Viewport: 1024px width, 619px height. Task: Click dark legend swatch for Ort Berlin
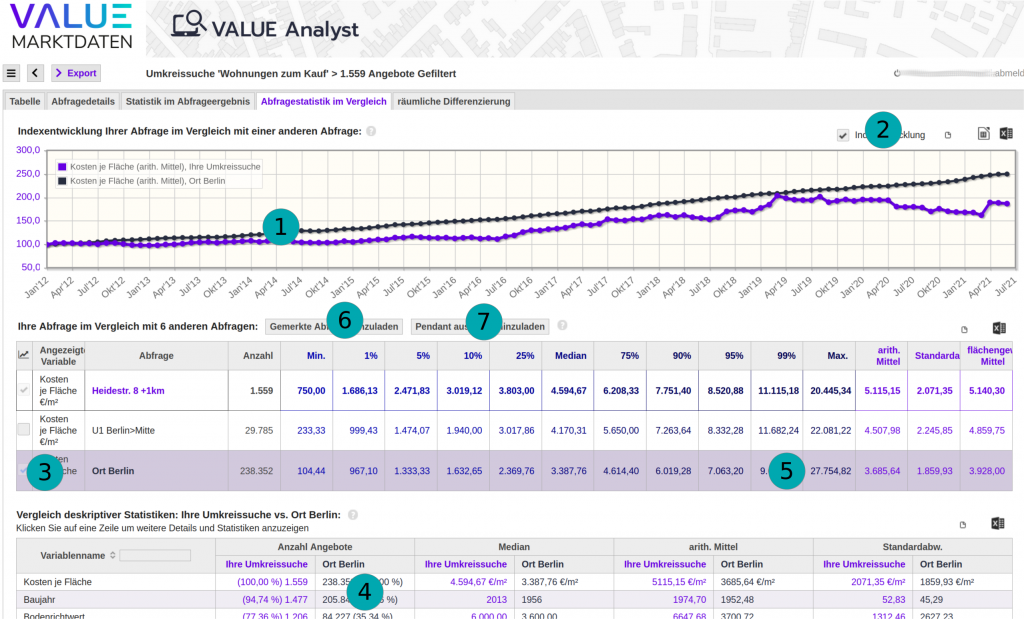pos(62,181)
